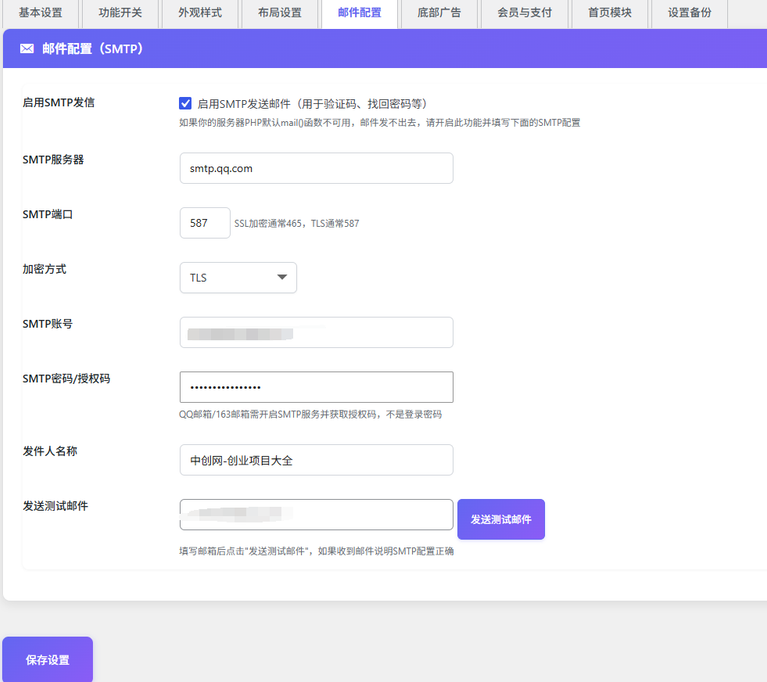The image size is (767, 682).
Task: Click the 发送测试邮件 row label
Action: 55,506
